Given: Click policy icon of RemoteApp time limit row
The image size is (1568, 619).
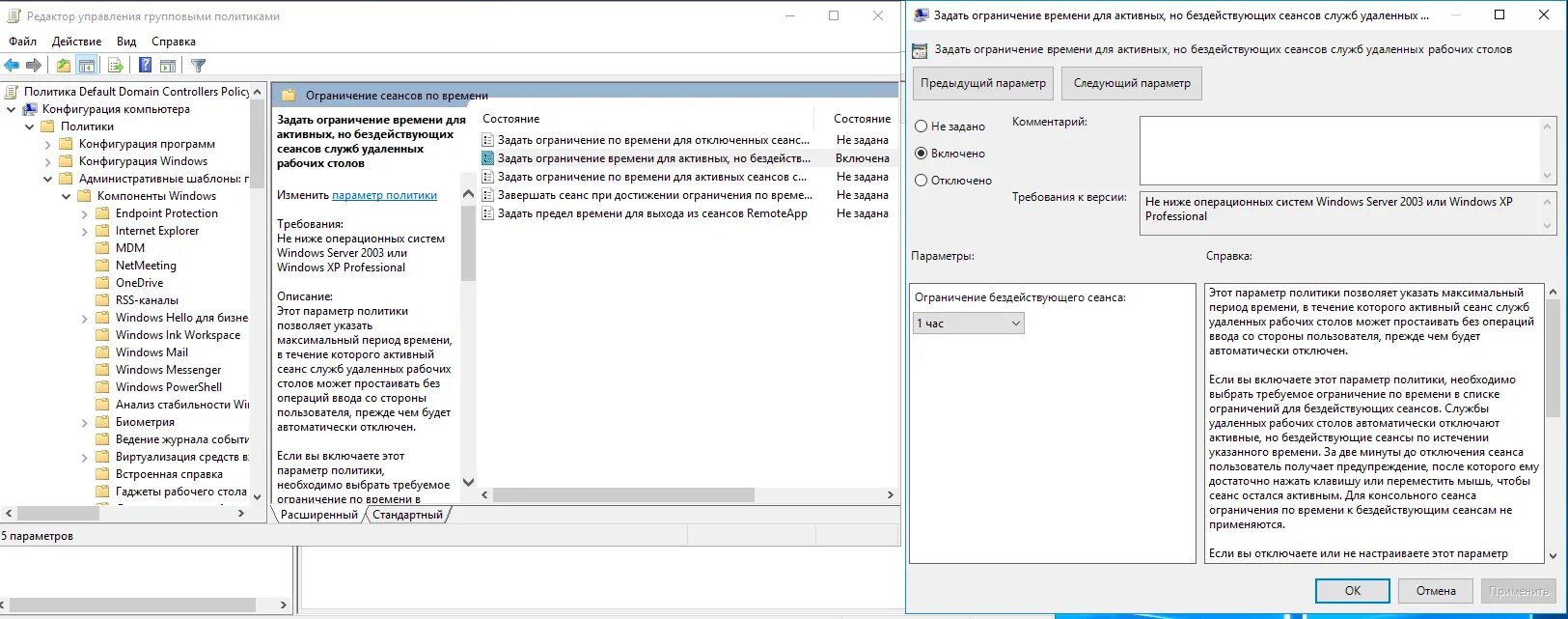Looking at the screenshot, I should point(488,213).
